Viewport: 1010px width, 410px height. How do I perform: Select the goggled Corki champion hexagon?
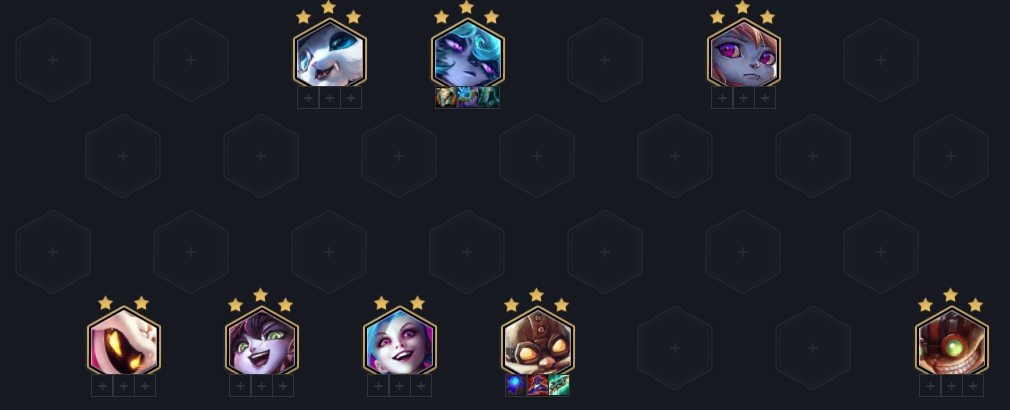pyautogui.click(x=537, y=342)
